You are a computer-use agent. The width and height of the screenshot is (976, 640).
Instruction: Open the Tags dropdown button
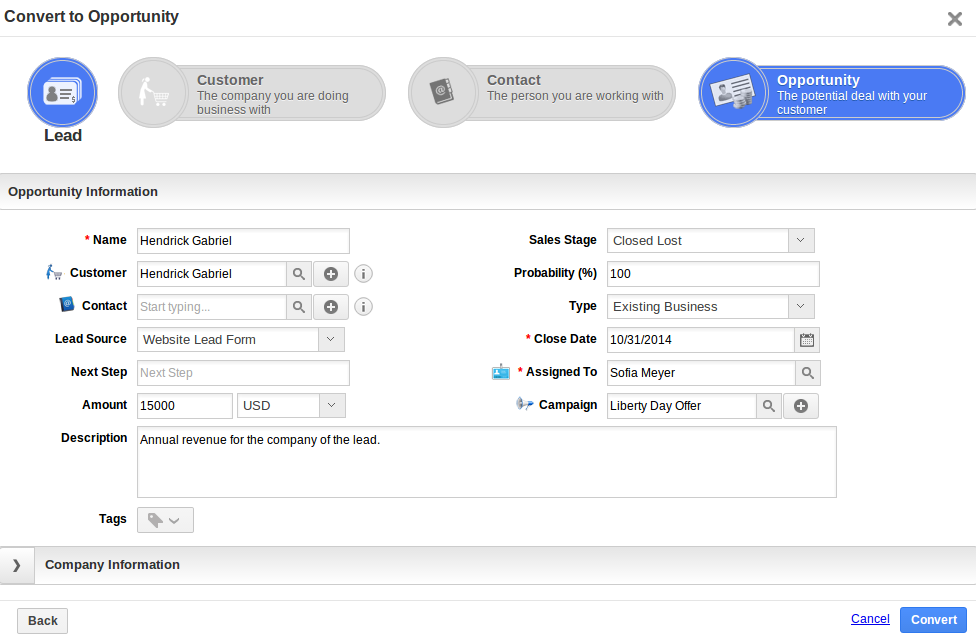(165, 520)
